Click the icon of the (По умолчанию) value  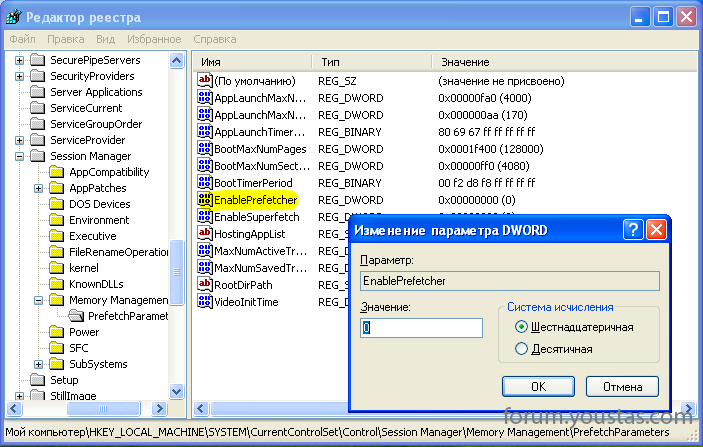click(204, 81)
